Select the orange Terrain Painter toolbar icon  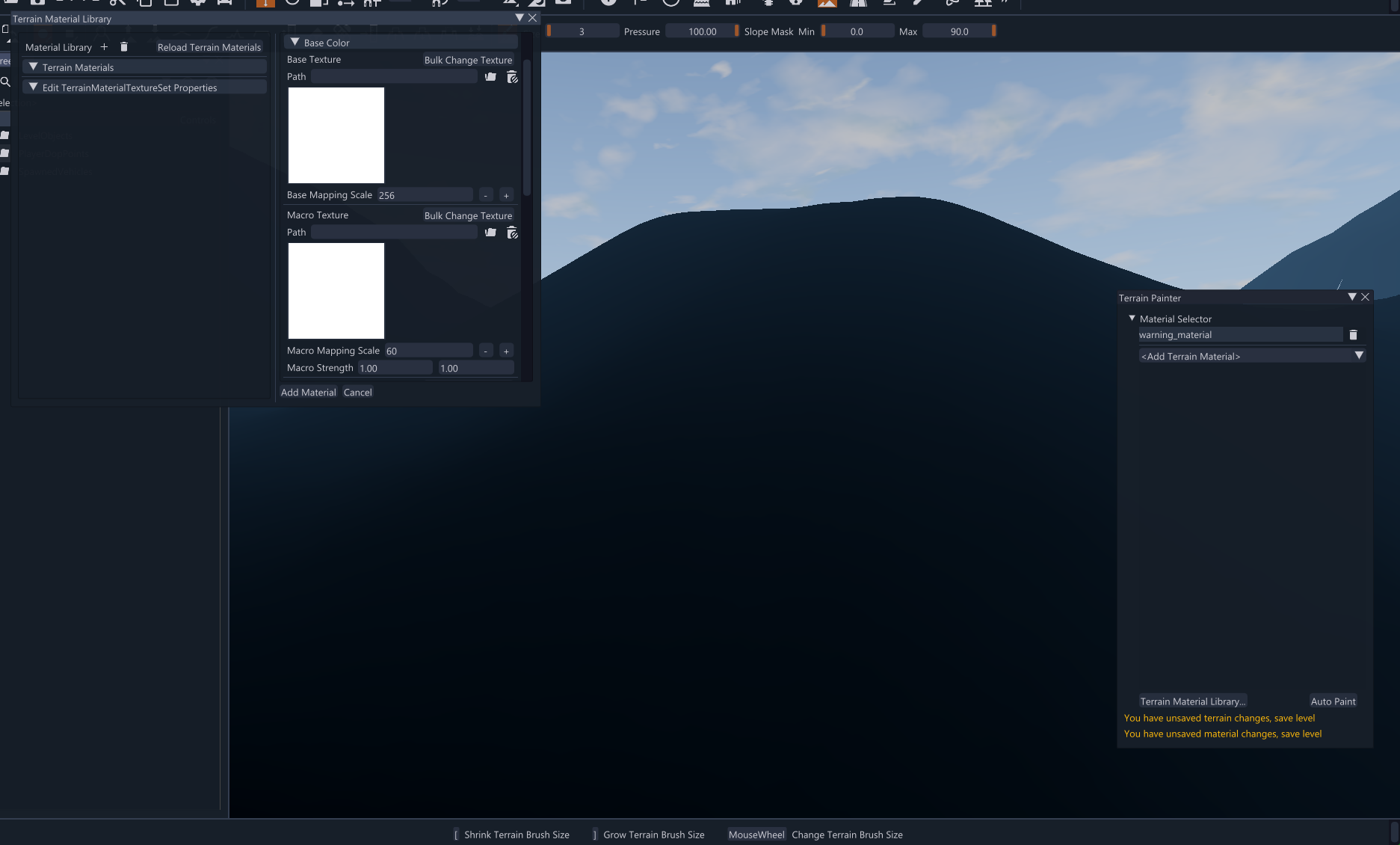(x=827, y=4)
